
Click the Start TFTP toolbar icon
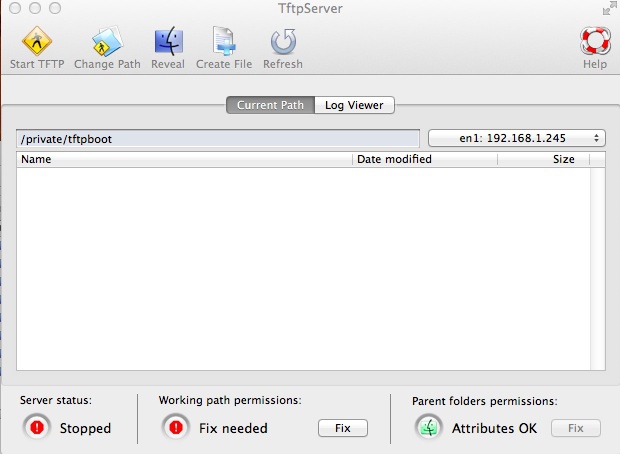[x=37, y=41]
